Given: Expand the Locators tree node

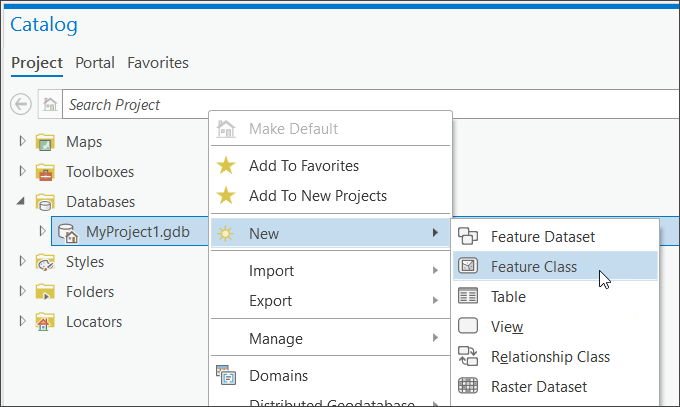Looking at the screenshot, I should click(23, 322).
